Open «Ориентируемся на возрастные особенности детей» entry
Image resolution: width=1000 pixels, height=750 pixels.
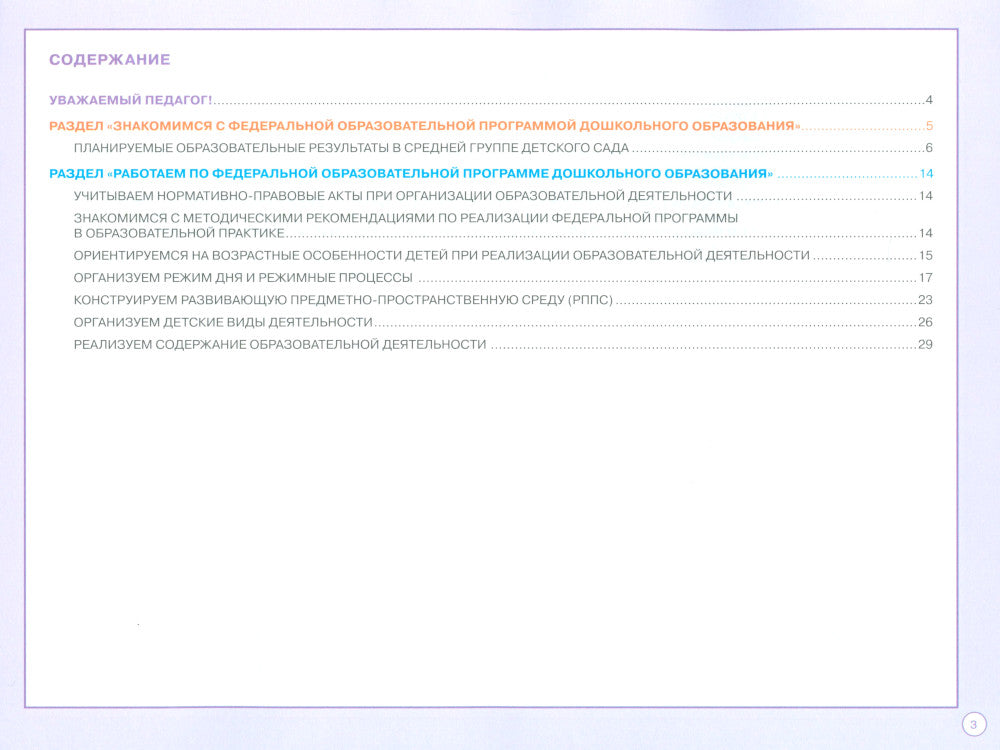coord(441,255)
